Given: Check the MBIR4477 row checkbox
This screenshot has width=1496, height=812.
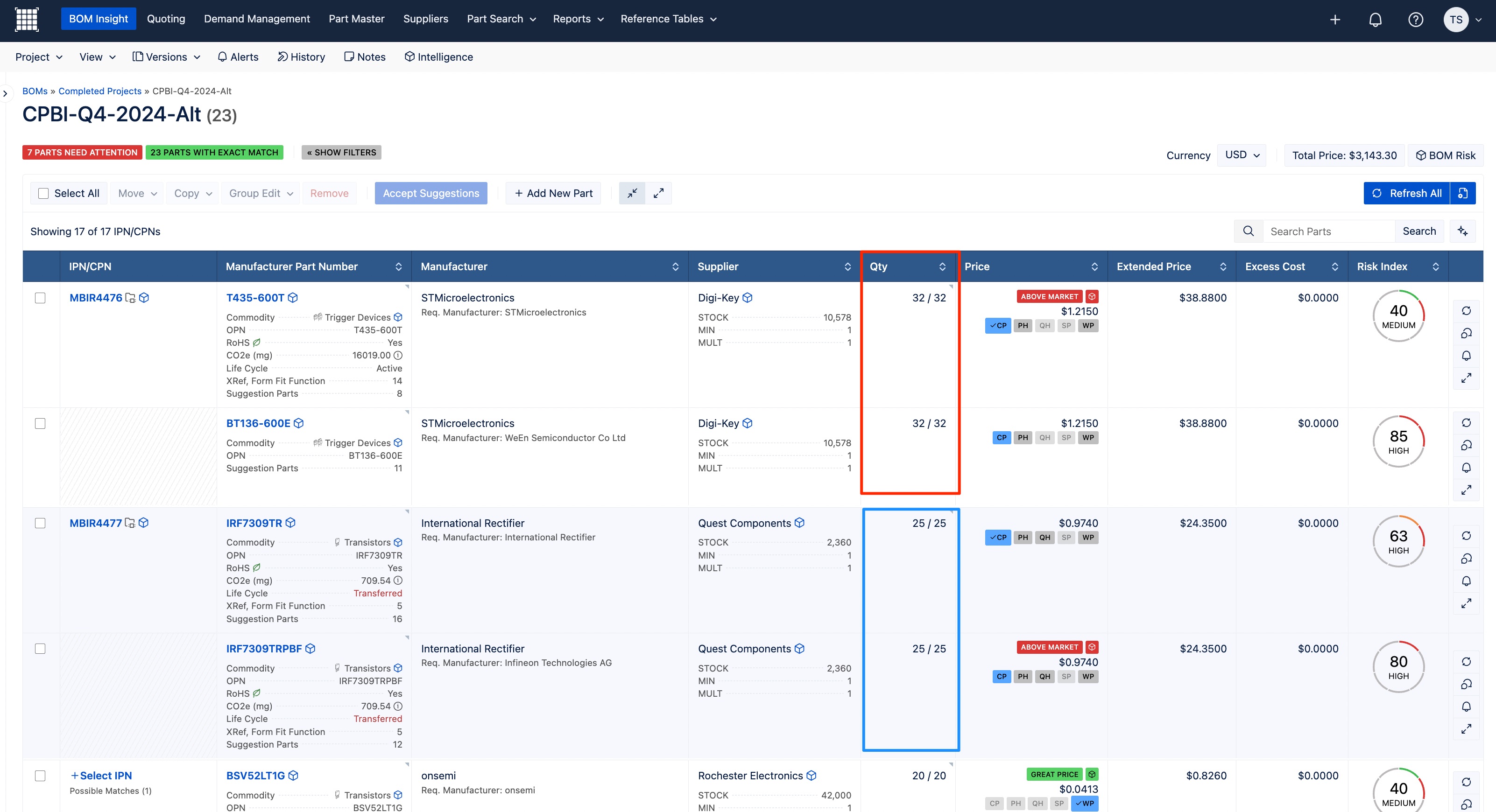Looking at the screenshot, I should tap(40, 523).
